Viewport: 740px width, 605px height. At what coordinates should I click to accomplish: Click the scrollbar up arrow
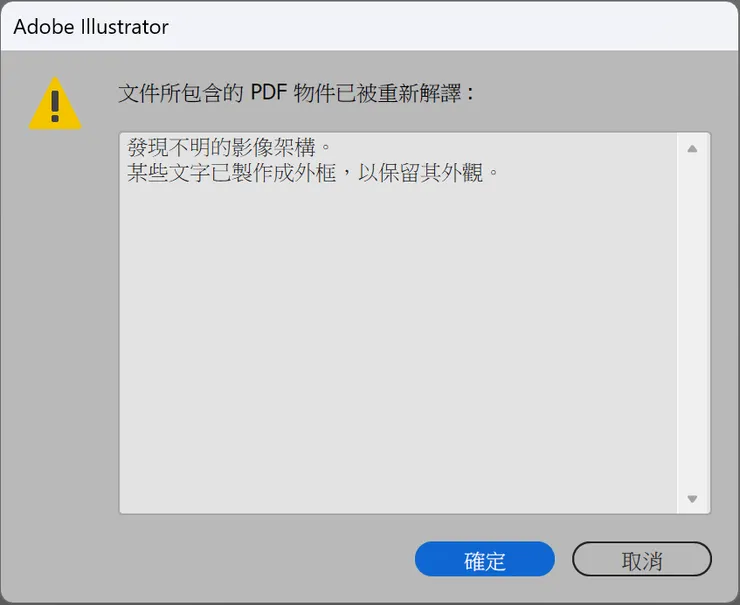point(692,149)
